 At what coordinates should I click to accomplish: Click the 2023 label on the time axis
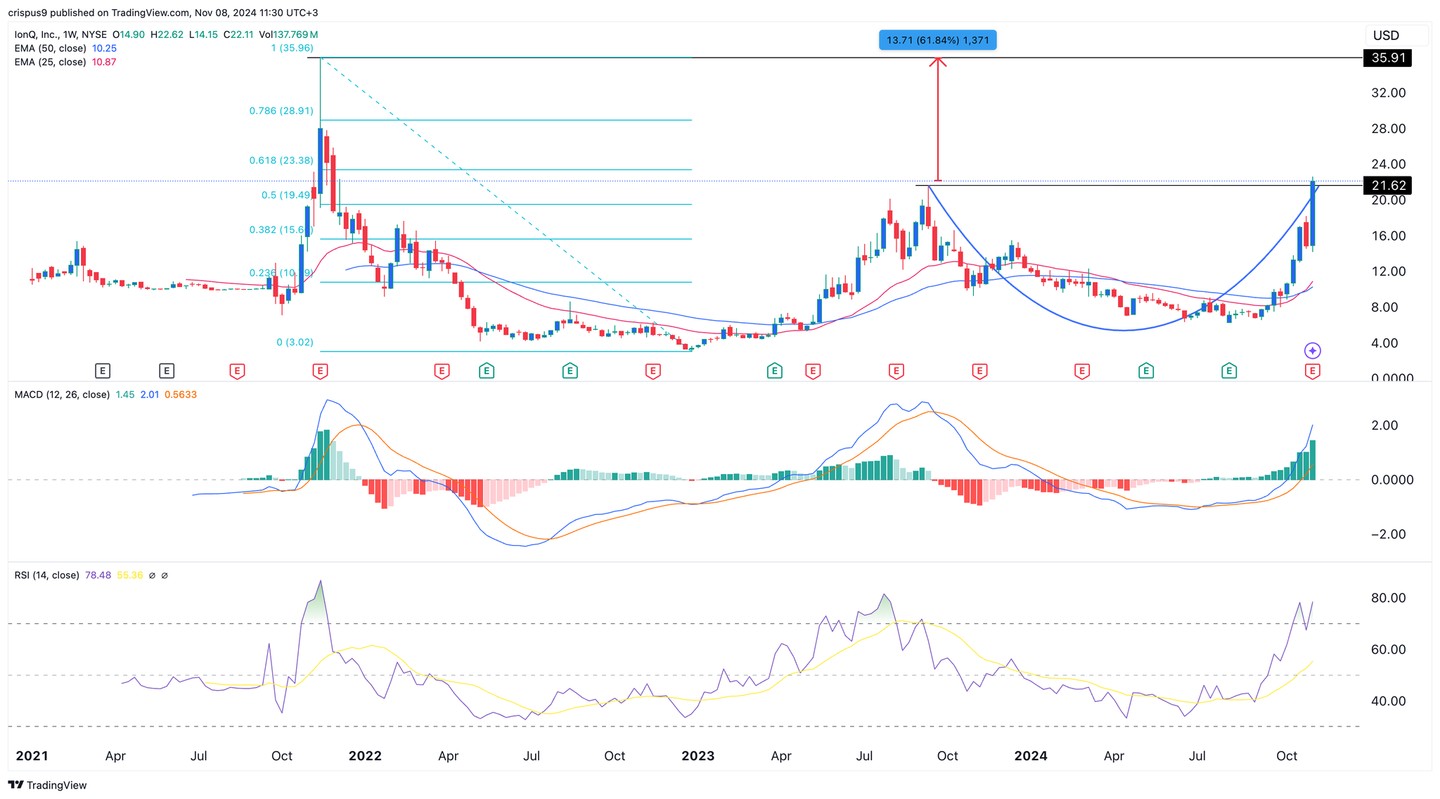point(697,756)
